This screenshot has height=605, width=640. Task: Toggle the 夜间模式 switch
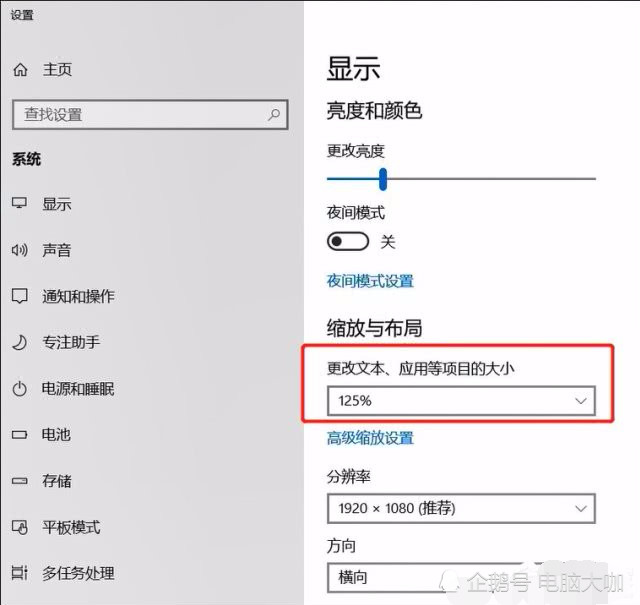348,241
